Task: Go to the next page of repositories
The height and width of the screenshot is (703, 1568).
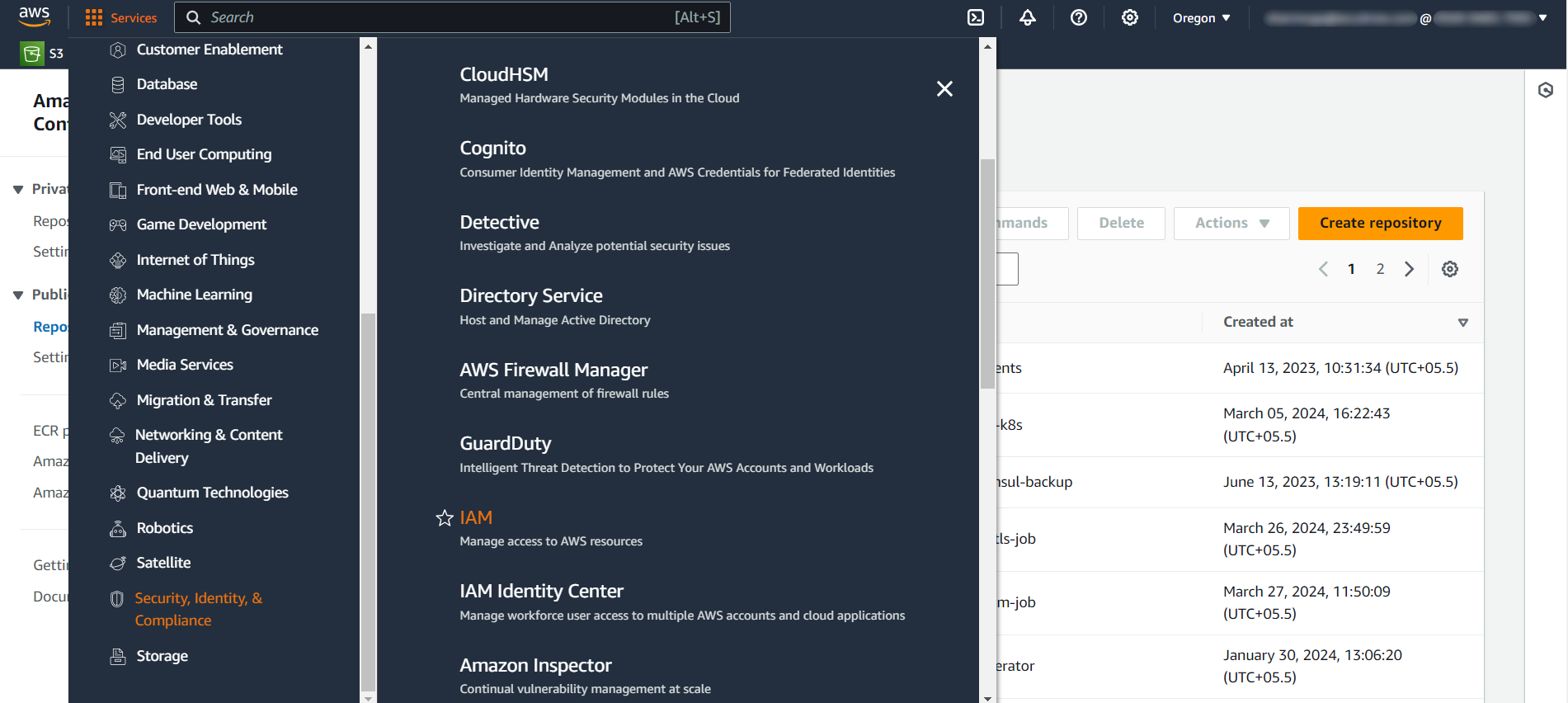Action: pos(1410,269)
